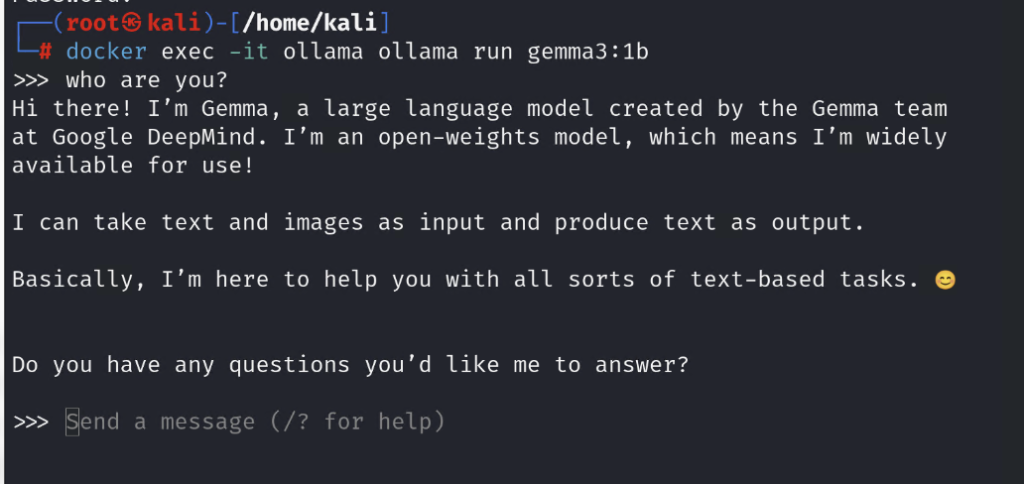Click the word "open-weights" in the response

pos(459,138)
